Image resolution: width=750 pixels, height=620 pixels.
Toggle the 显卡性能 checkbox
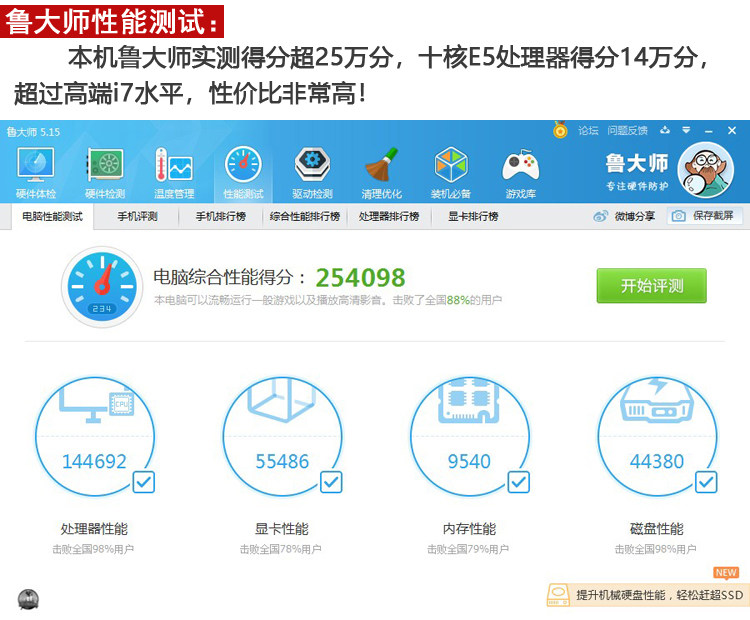[331, 482]
